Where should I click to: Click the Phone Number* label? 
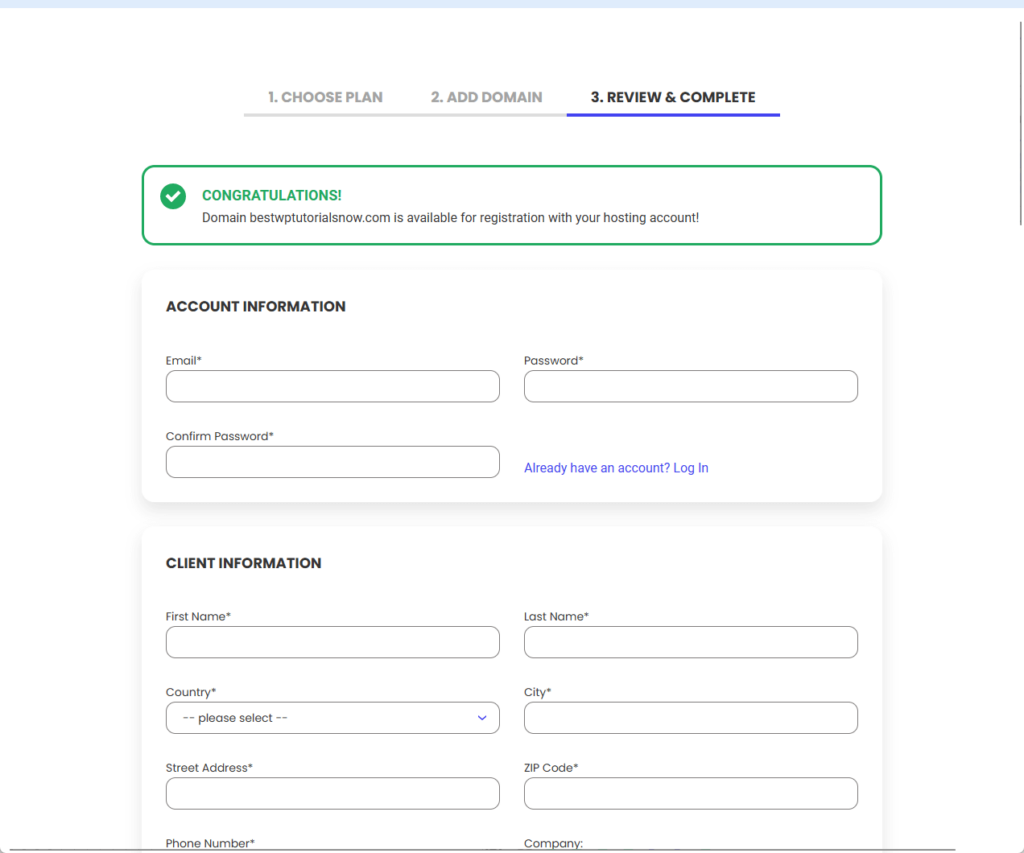(210, 843)
